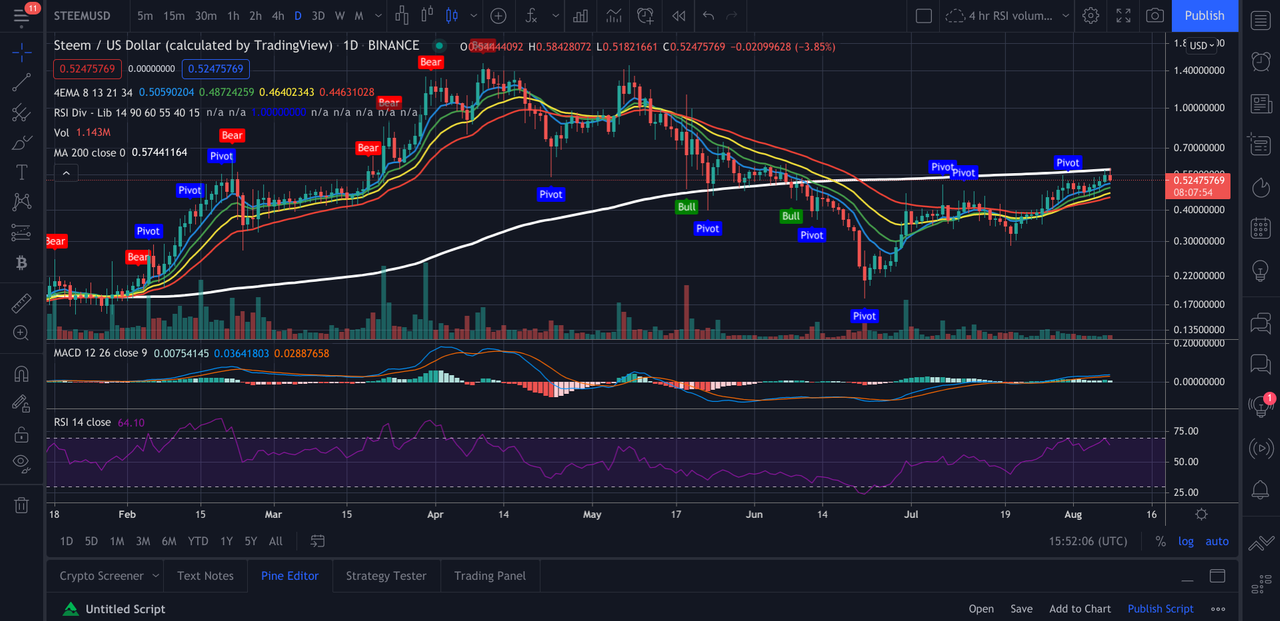1280x621 pixels.
Task: Open the select layout square button
Action: 923,15
